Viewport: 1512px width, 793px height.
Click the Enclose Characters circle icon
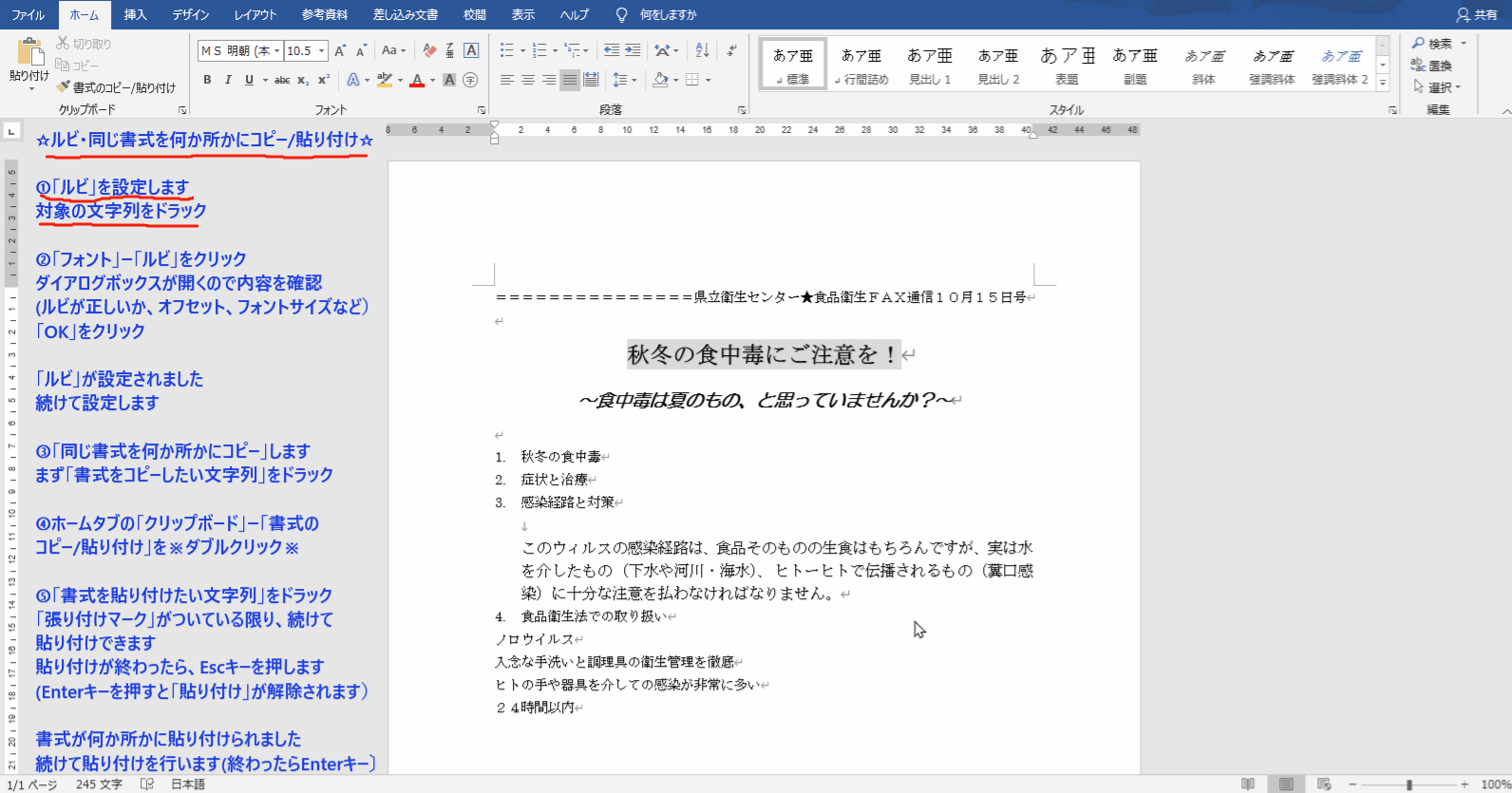coord(470,80)
